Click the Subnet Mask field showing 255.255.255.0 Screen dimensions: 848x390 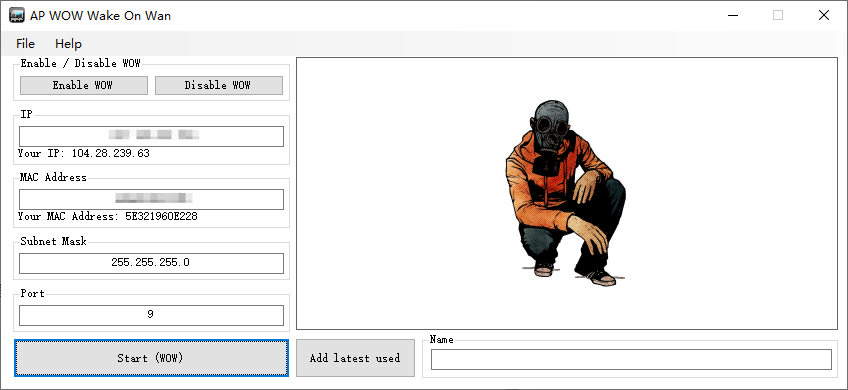pos(151,263)
